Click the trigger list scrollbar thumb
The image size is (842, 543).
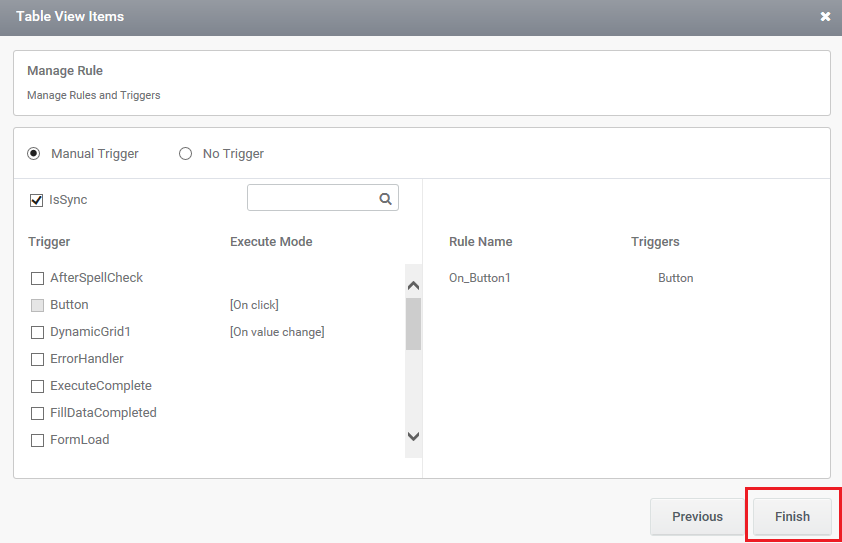point(413,324)
